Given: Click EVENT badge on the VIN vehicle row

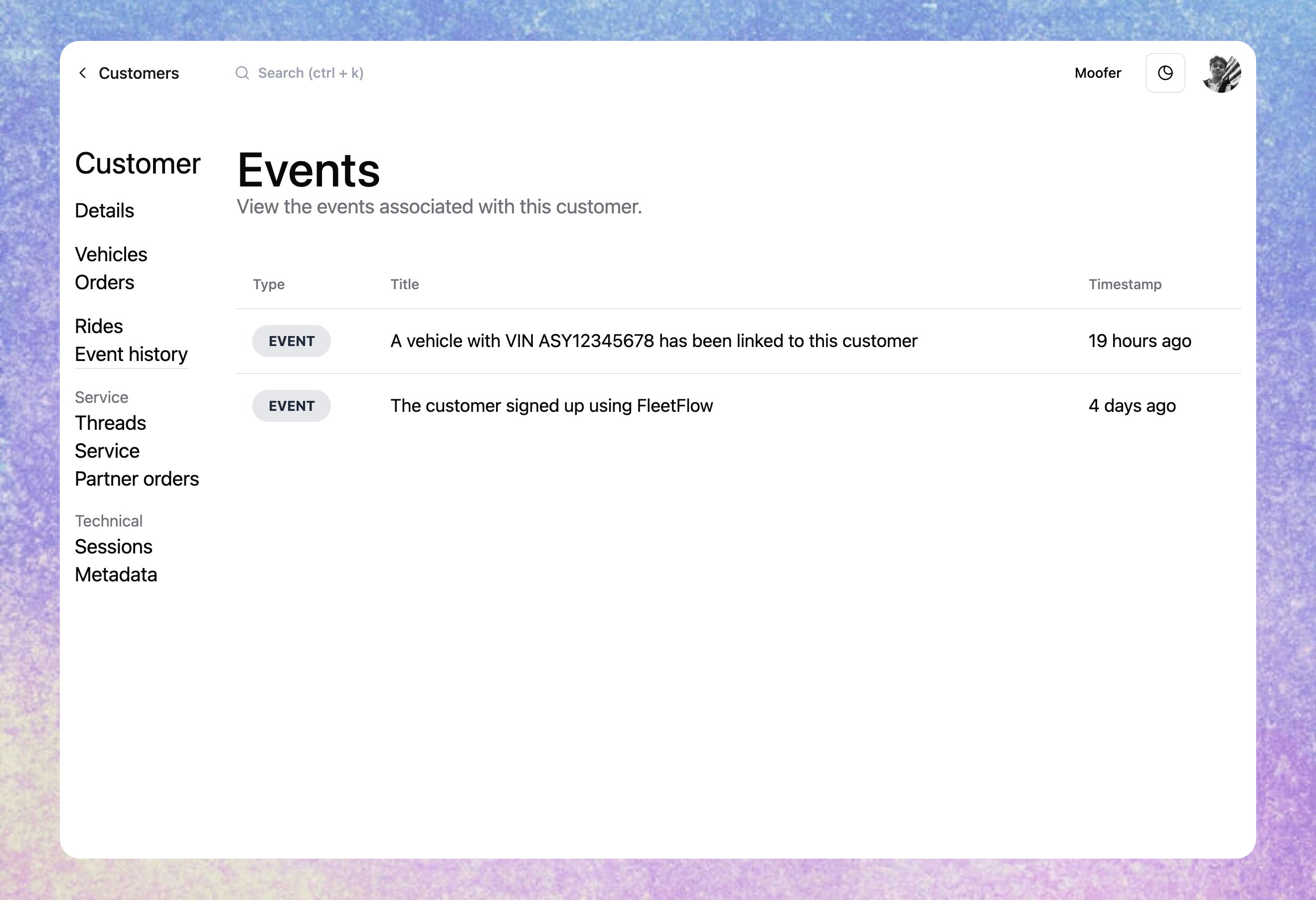Looking at the screenshot, I should click(292, 341).
